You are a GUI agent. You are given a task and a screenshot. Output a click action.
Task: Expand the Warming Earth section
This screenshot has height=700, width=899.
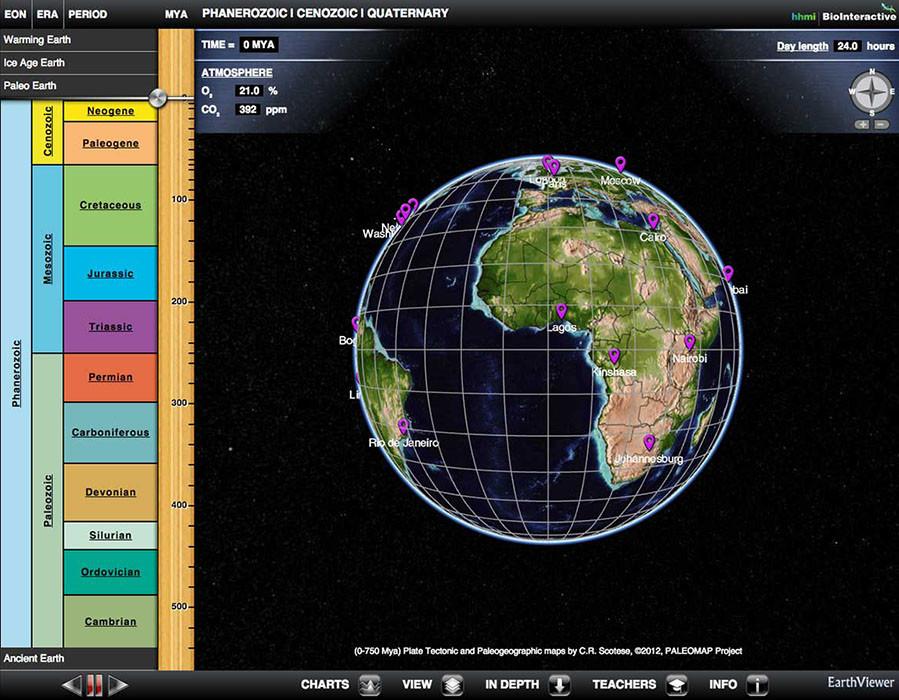[79, 40]
